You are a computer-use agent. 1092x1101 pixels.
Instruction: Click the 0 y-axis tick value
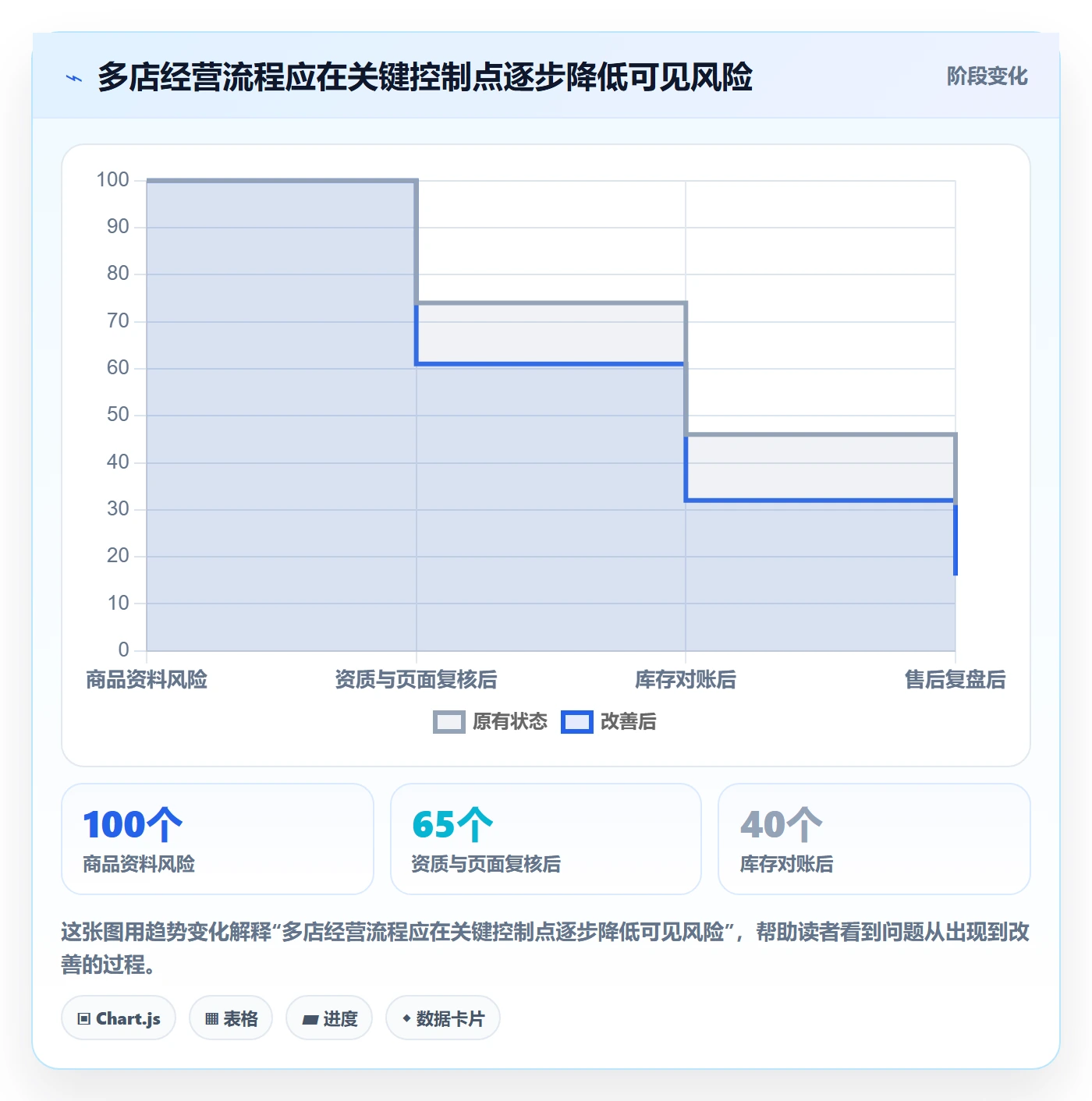tap(123, 650)
